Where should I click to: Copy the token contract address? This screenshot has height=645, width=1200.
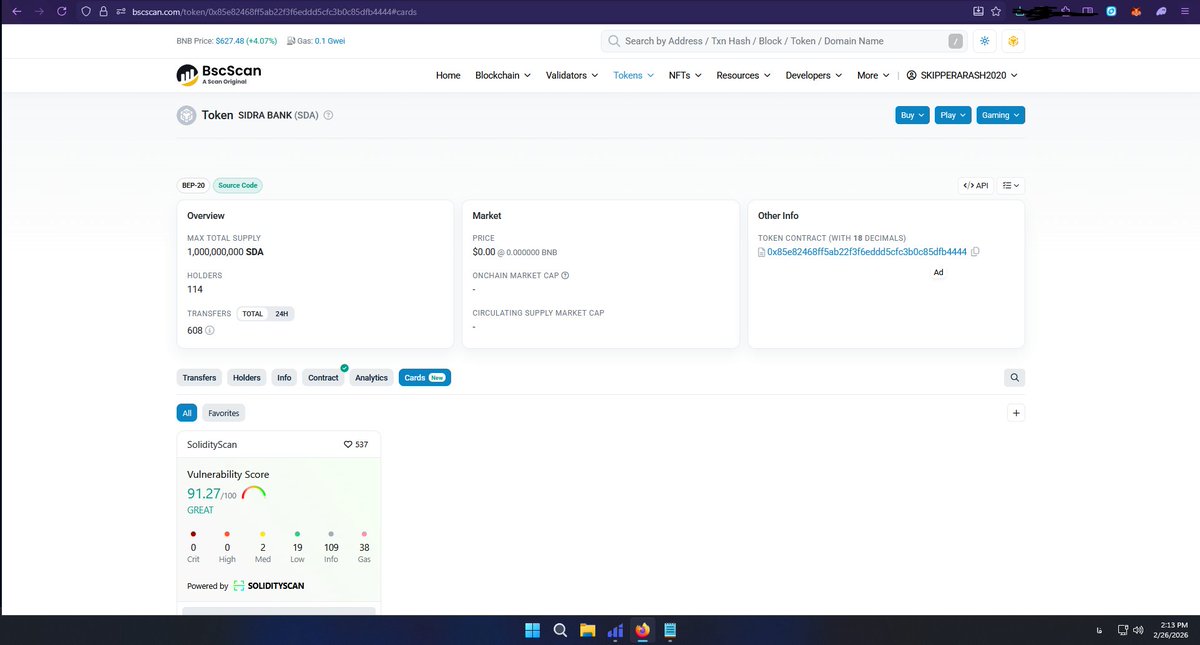[x=975, y=251]
